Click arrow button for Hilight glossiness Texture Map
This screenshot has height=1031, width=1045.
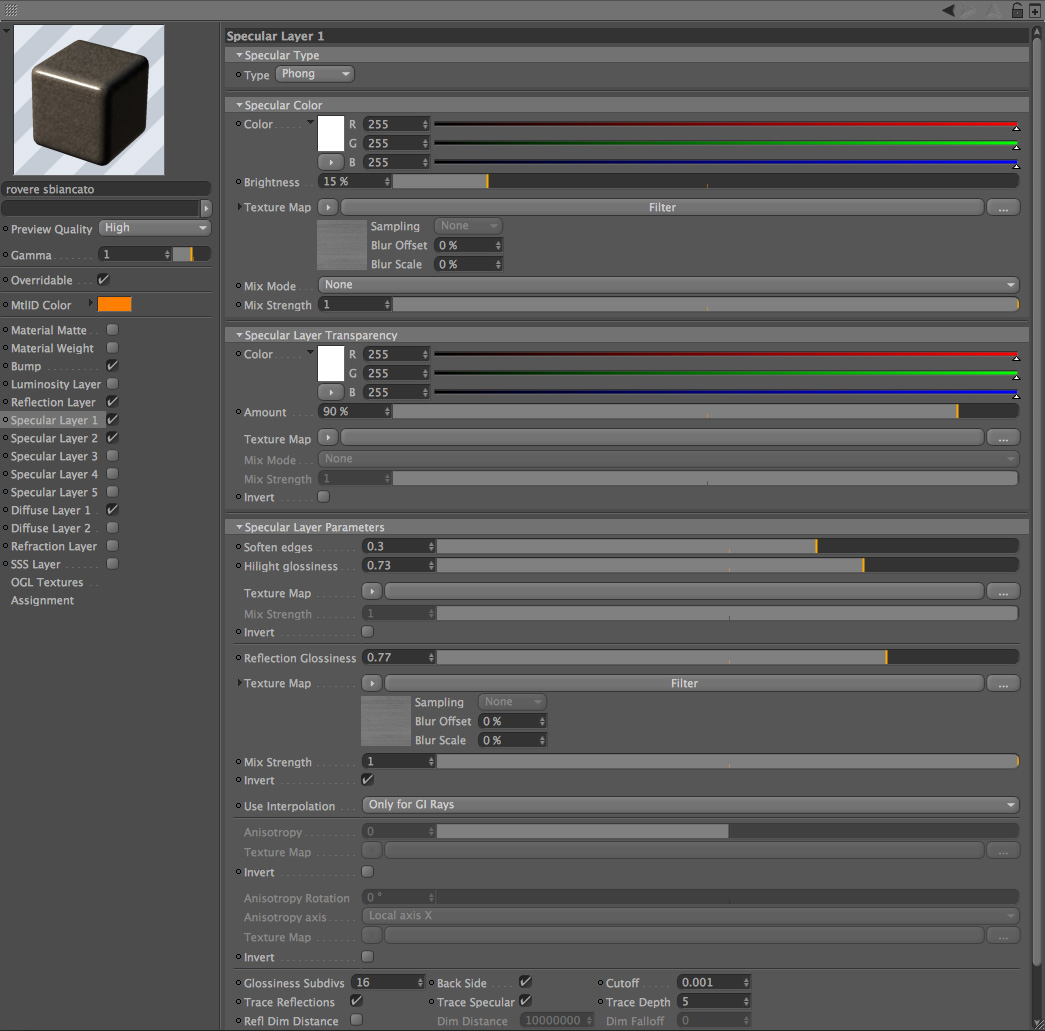pyautogui.click(x=372, y=591)
